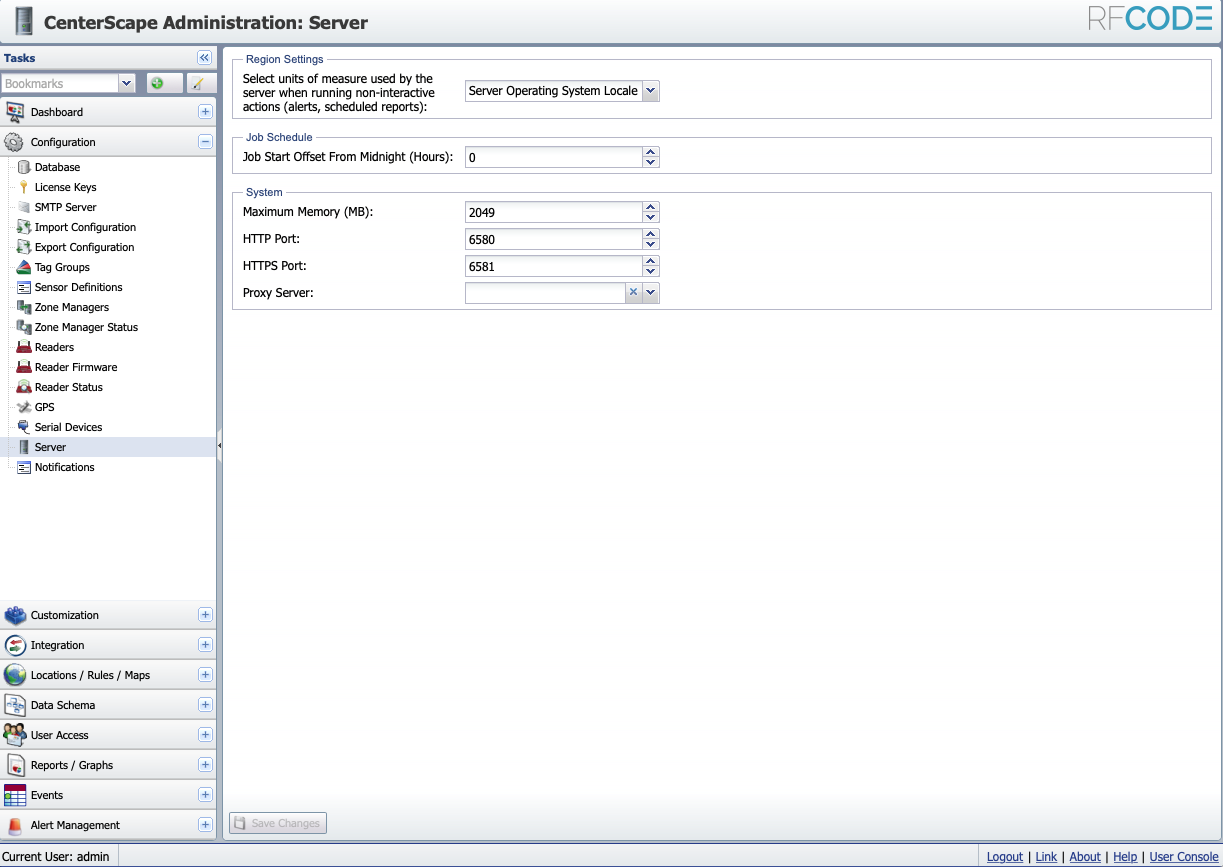Click the User Access people icon

tap(15, 735)
